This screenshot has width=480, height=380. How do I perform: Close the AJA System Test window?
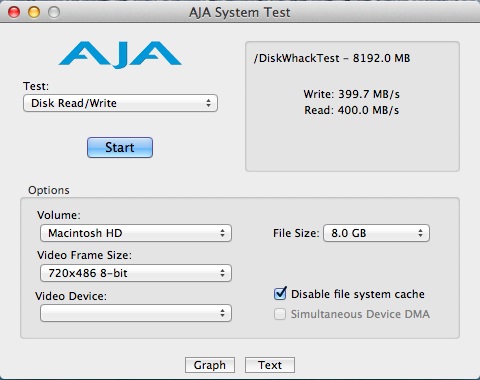pos(14,12)
